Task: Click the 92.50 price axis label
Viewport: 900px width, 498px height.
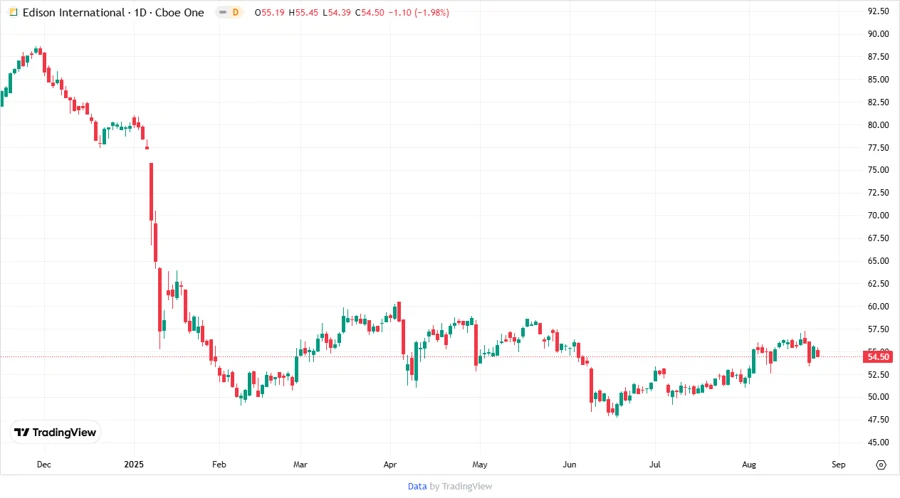Action: pyautogui.click(x=878, y=11)
